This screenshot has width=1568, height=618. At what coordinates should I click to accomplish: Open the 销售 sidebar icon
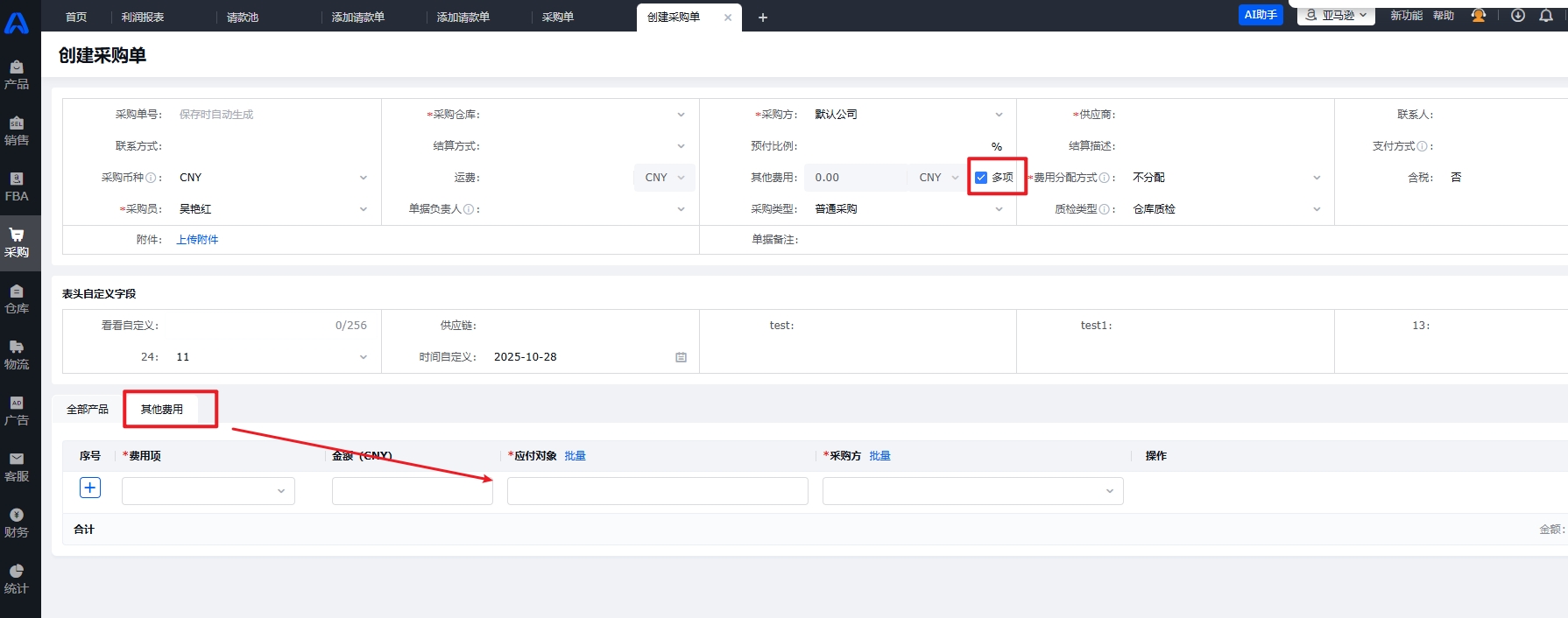tap(17, 130)
